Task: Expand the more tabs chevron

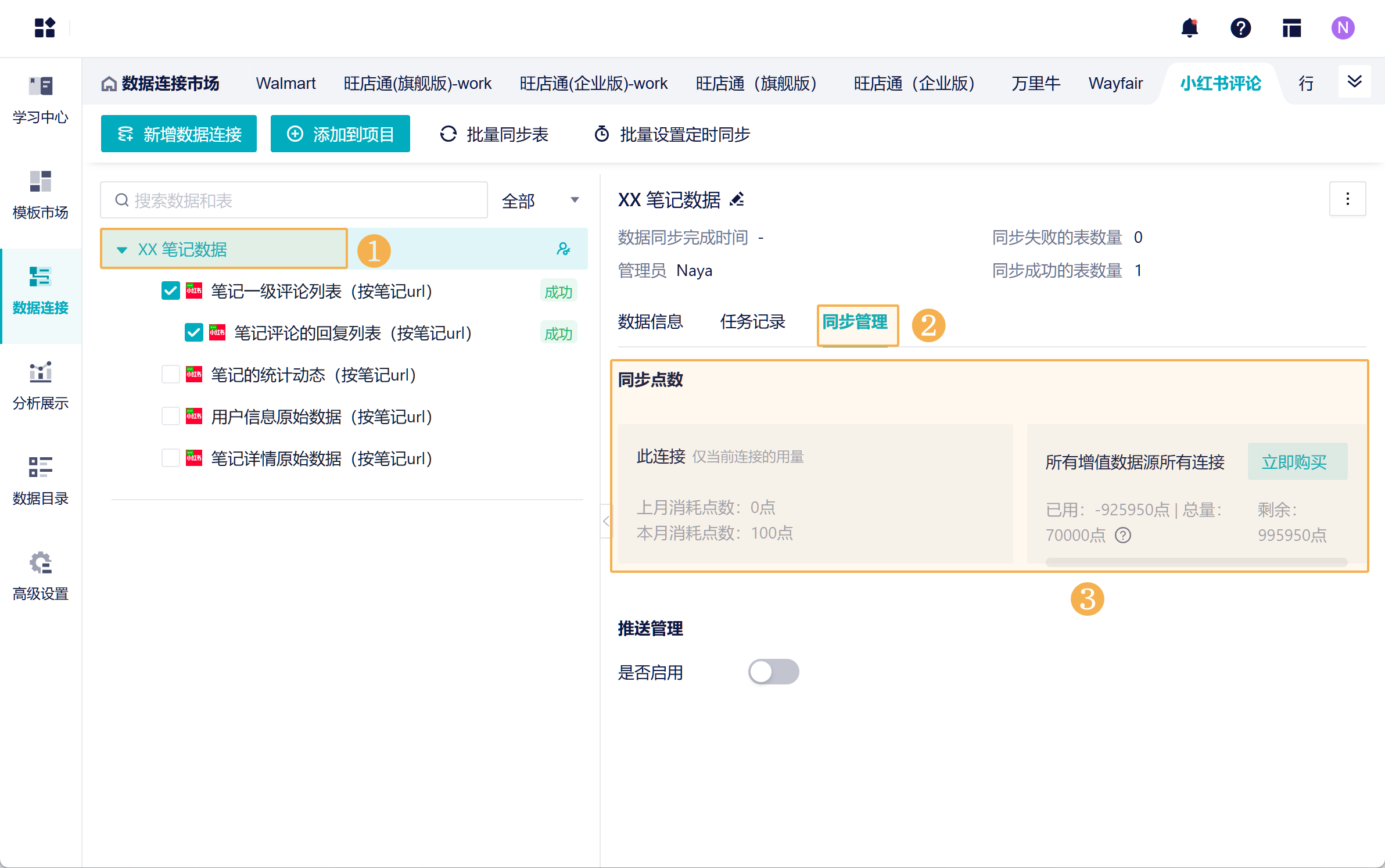Action: pos(1354,82)
